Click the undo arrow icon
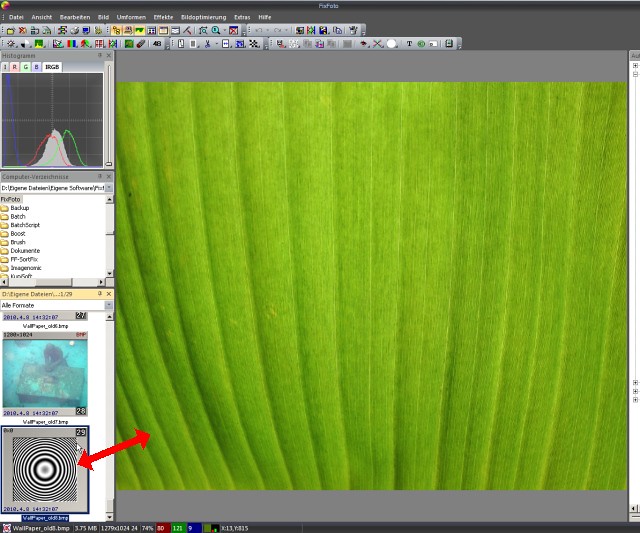The image size is (640, 533). (x=259, y=31)
